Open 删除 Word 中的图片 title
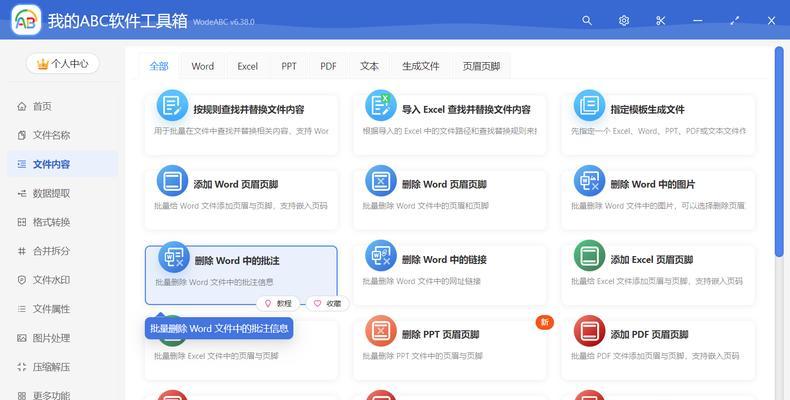Viewport: 790px width, 400px height. coord(652,184)
